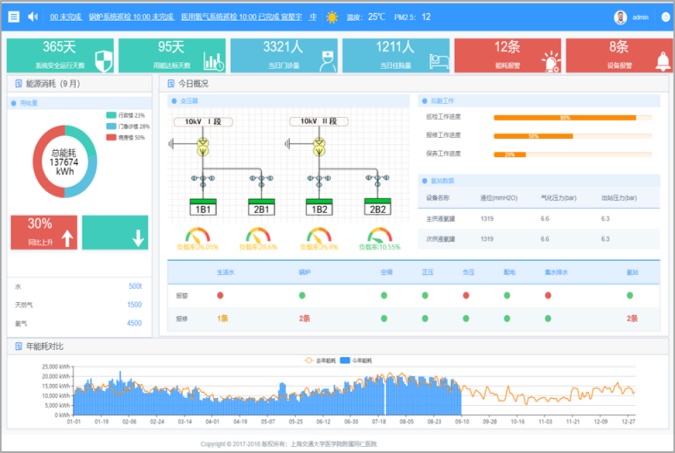Open the hamburger menu icon
The image size is (675, 453).
pyautogui.click(x=13, y=17)
